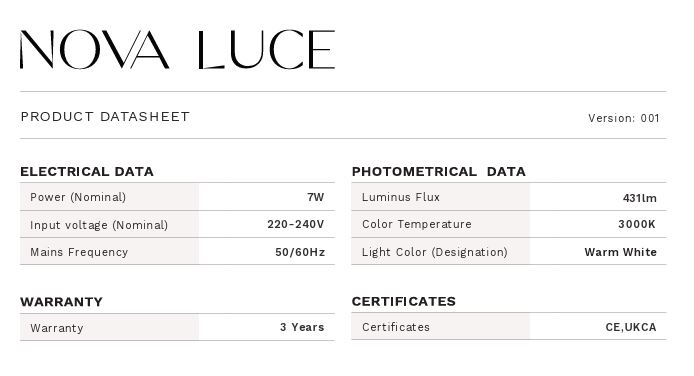Click the NOVA LUCE logo

(x=177, y=50)
